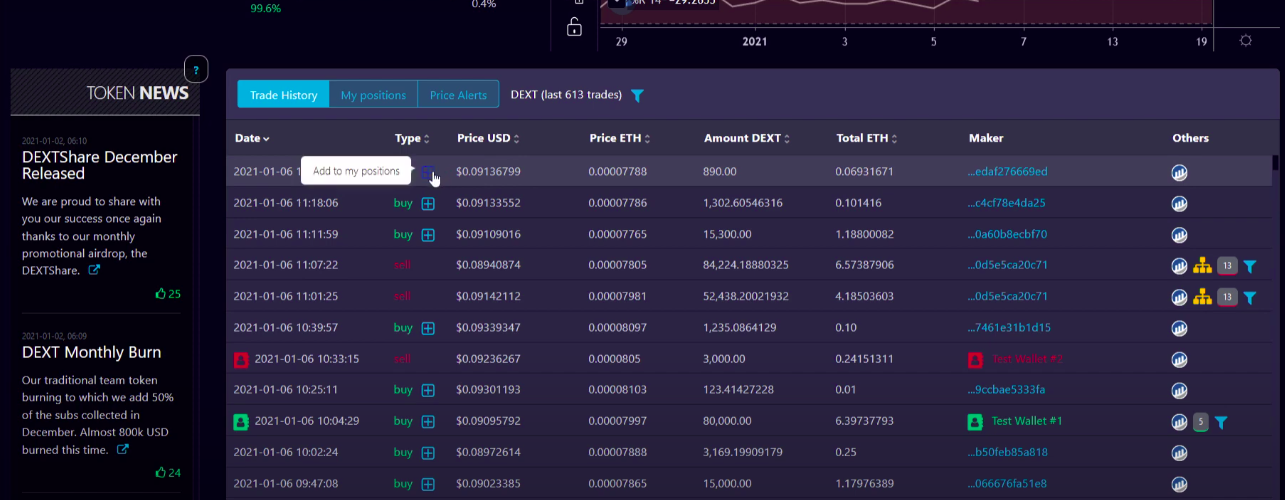
Task: Open the DEXT Monthly Burn news headline
Action: coord(91,352)
